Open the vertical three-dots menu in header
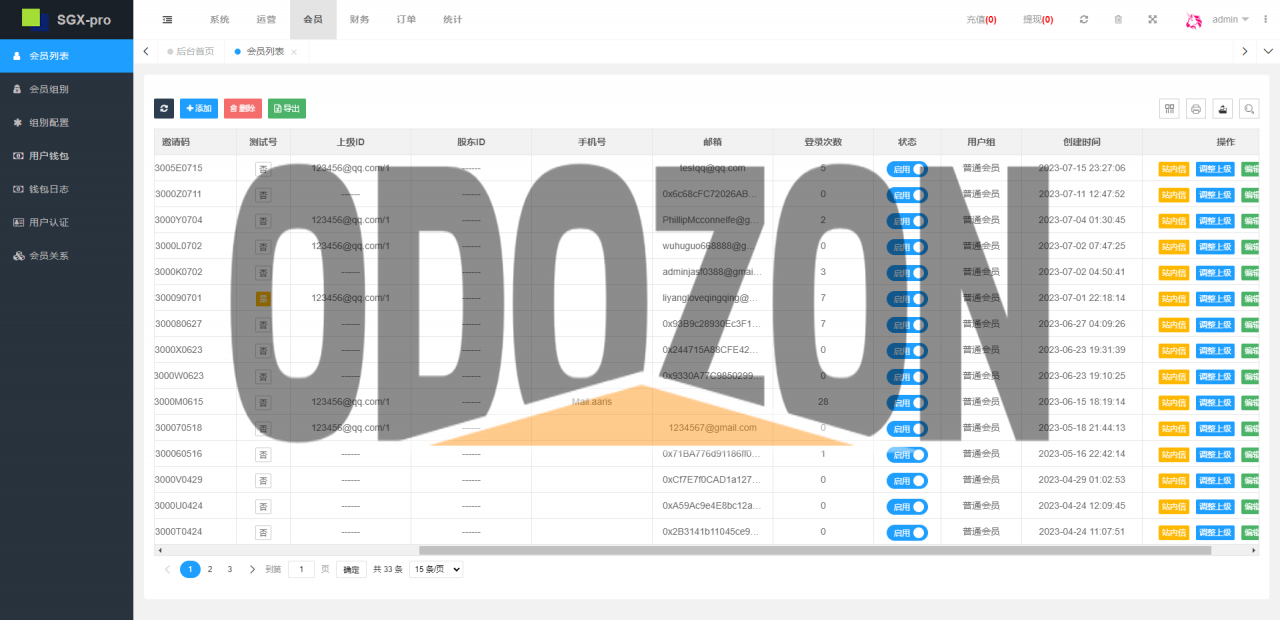Screen dimensions: 1280x620 click(x=1264, y=19)
